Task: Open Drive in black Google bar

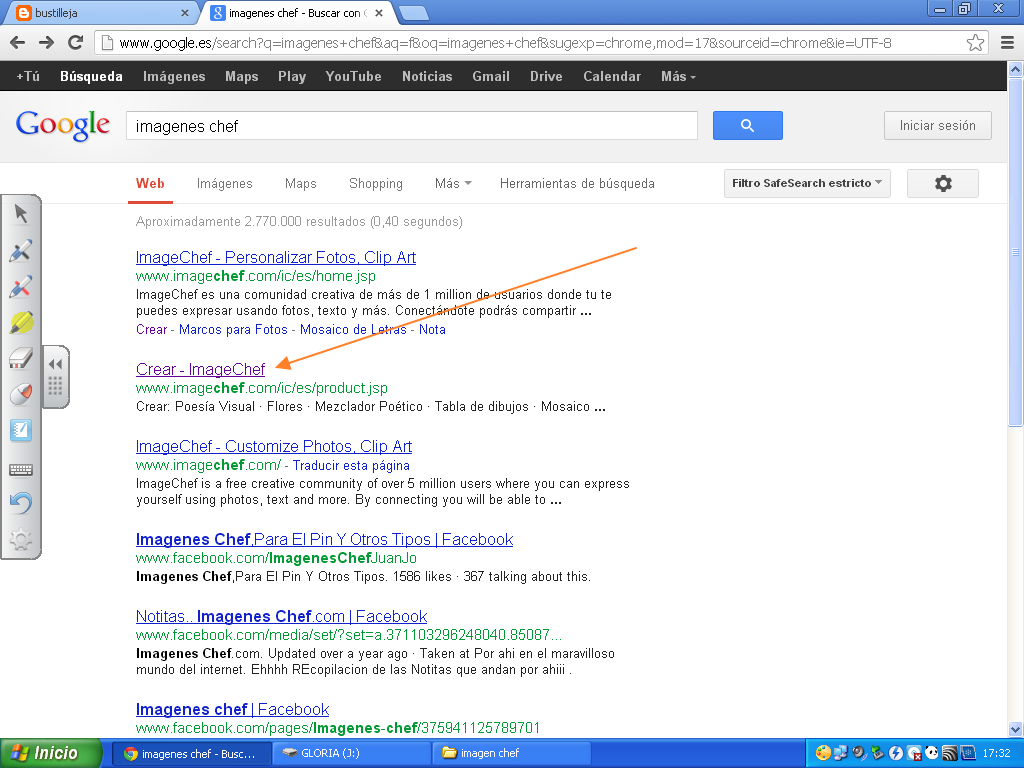Action: tap(546, 76)
